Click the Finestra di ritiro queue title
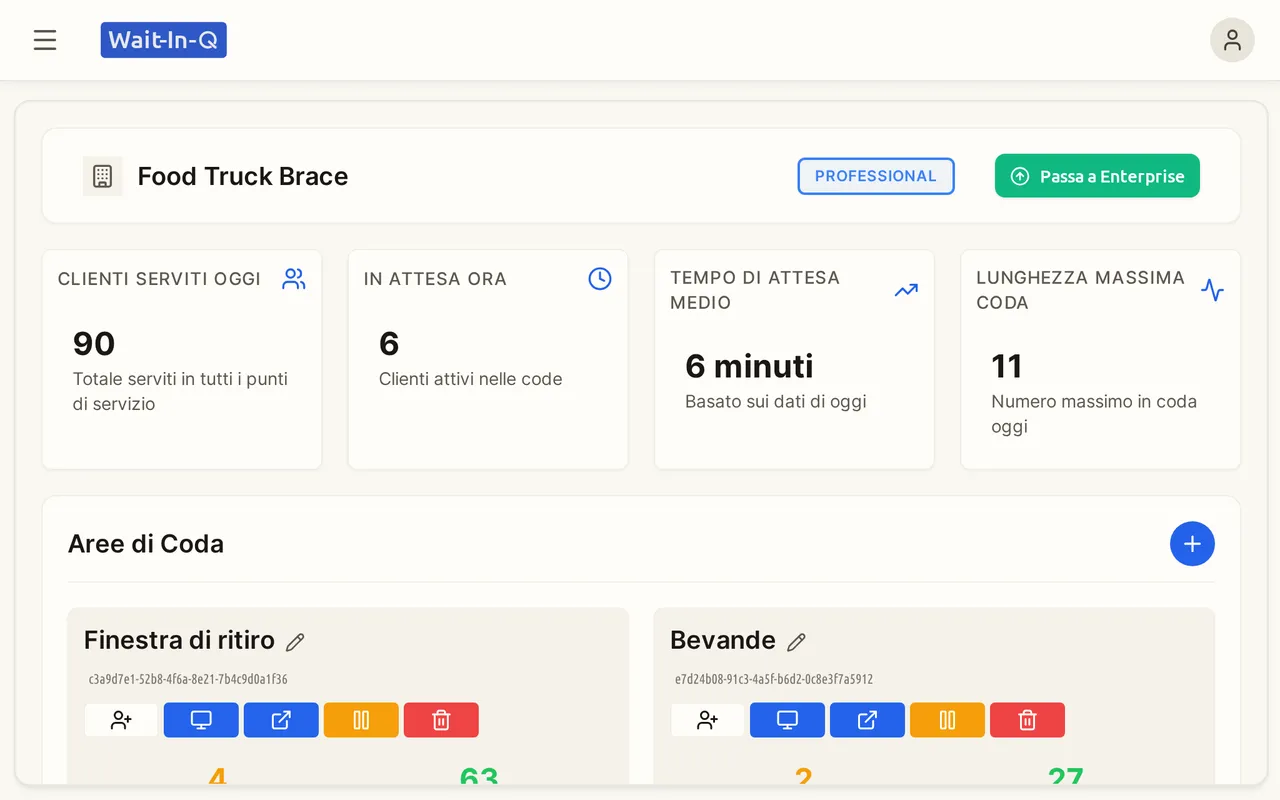 (x=179, y=640)
